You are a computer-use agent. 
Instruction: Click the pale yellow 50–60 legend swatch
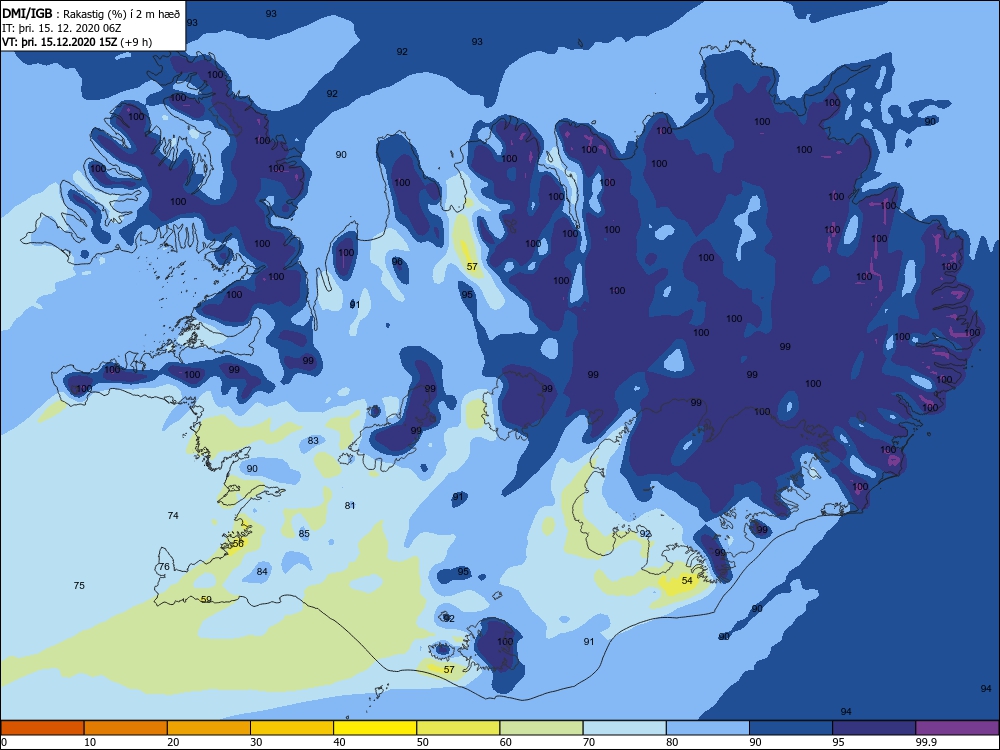pos(458,728)
